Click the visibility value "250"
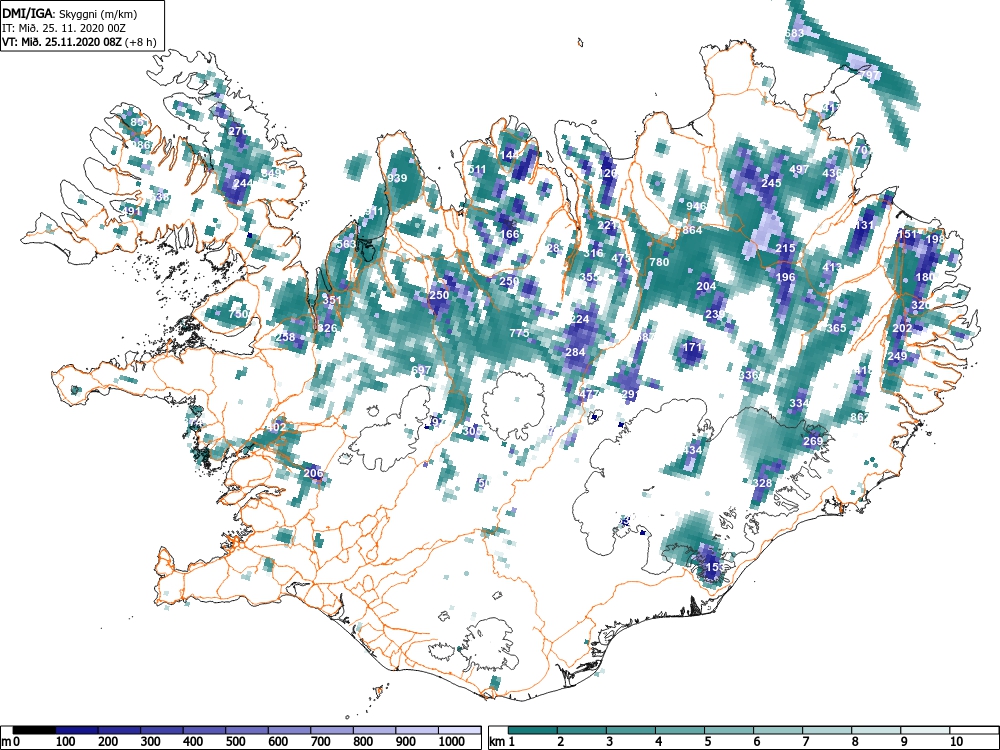1000x750 pixels. pos(439,295)
